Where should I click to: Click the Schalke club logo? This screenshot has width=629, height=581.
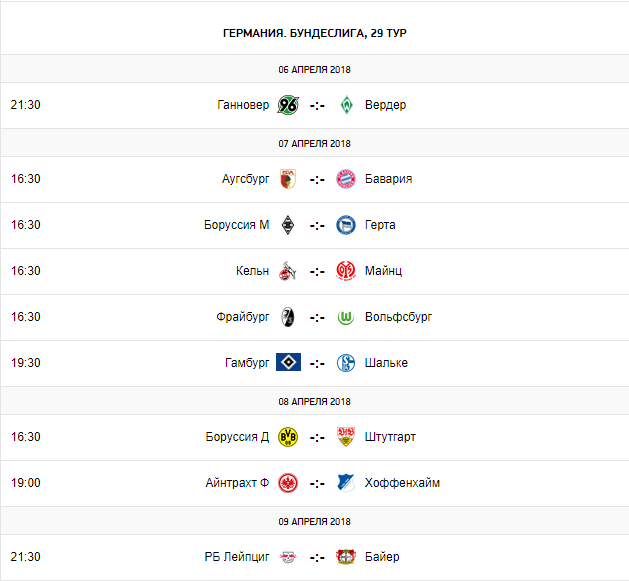point(346,363)
